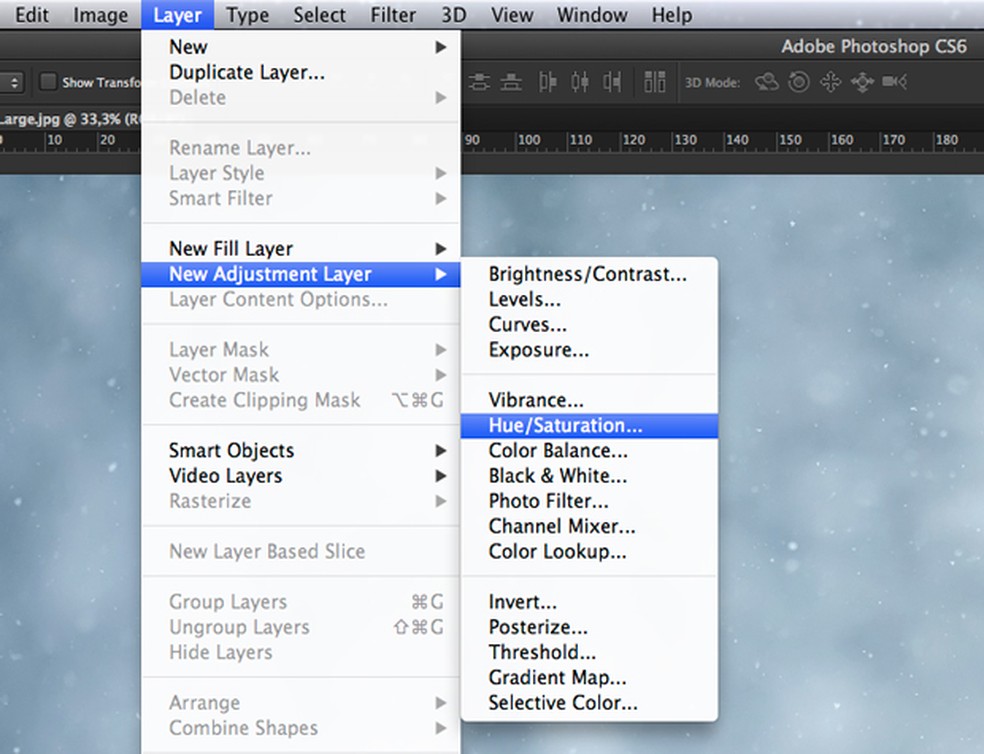Screen dimensions: 984x754
Task: Choose New from the Layer menu
Action: pos(301,47)
